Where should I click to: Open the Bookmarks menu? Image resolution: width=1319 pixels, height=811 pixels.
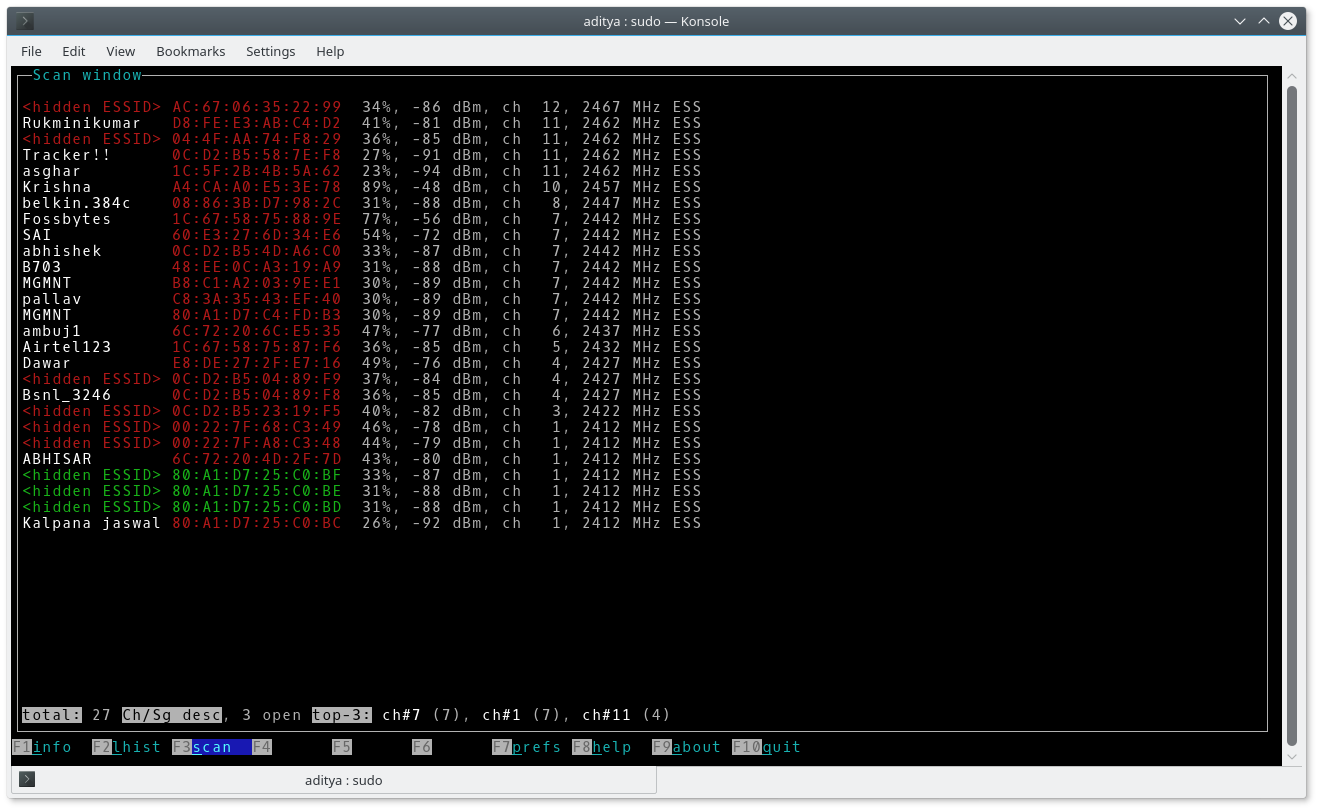[x=191, y=51]
